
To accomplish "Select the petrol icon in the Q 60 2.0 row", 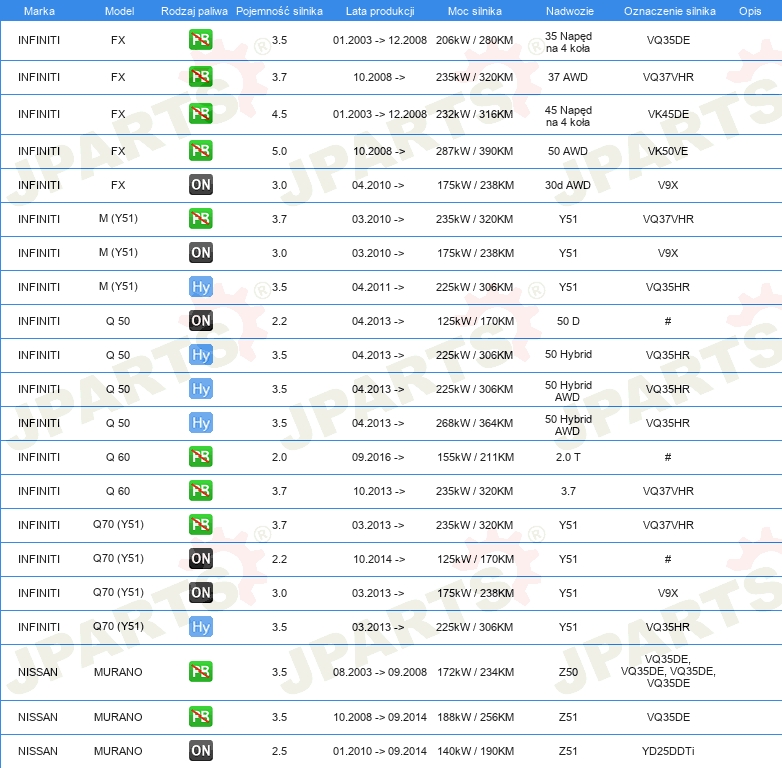I will click(x=201, y=457).
